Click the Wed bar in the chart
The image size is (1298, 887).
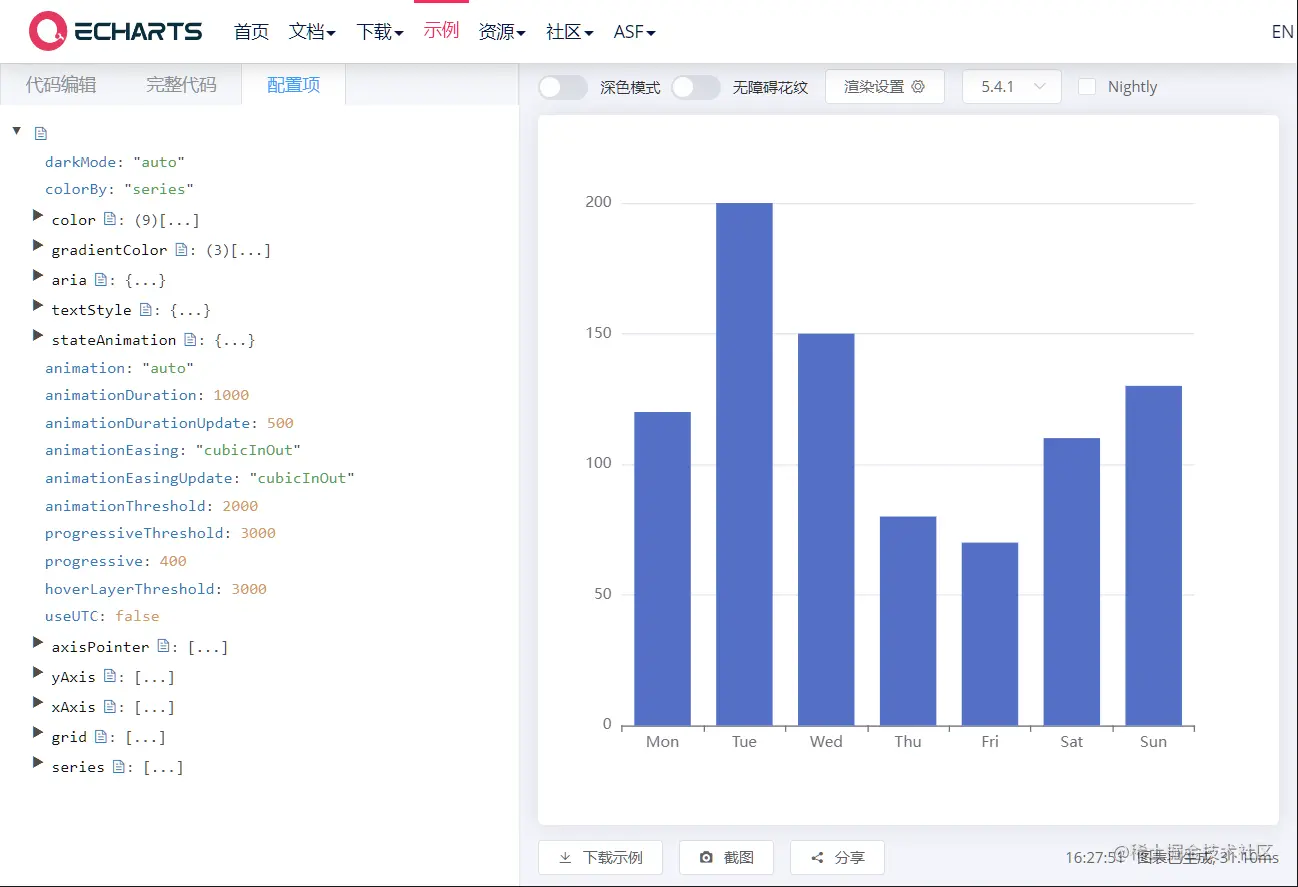826,529
